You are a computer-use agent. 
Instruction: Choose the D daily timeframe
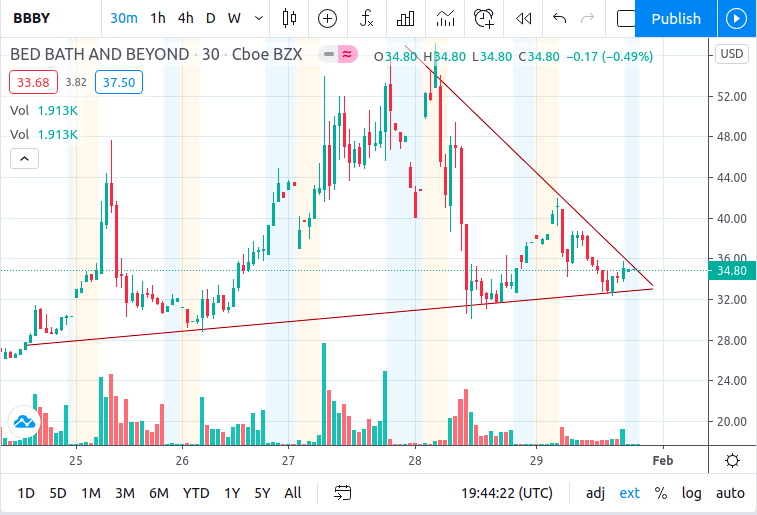tap(210, 18)
